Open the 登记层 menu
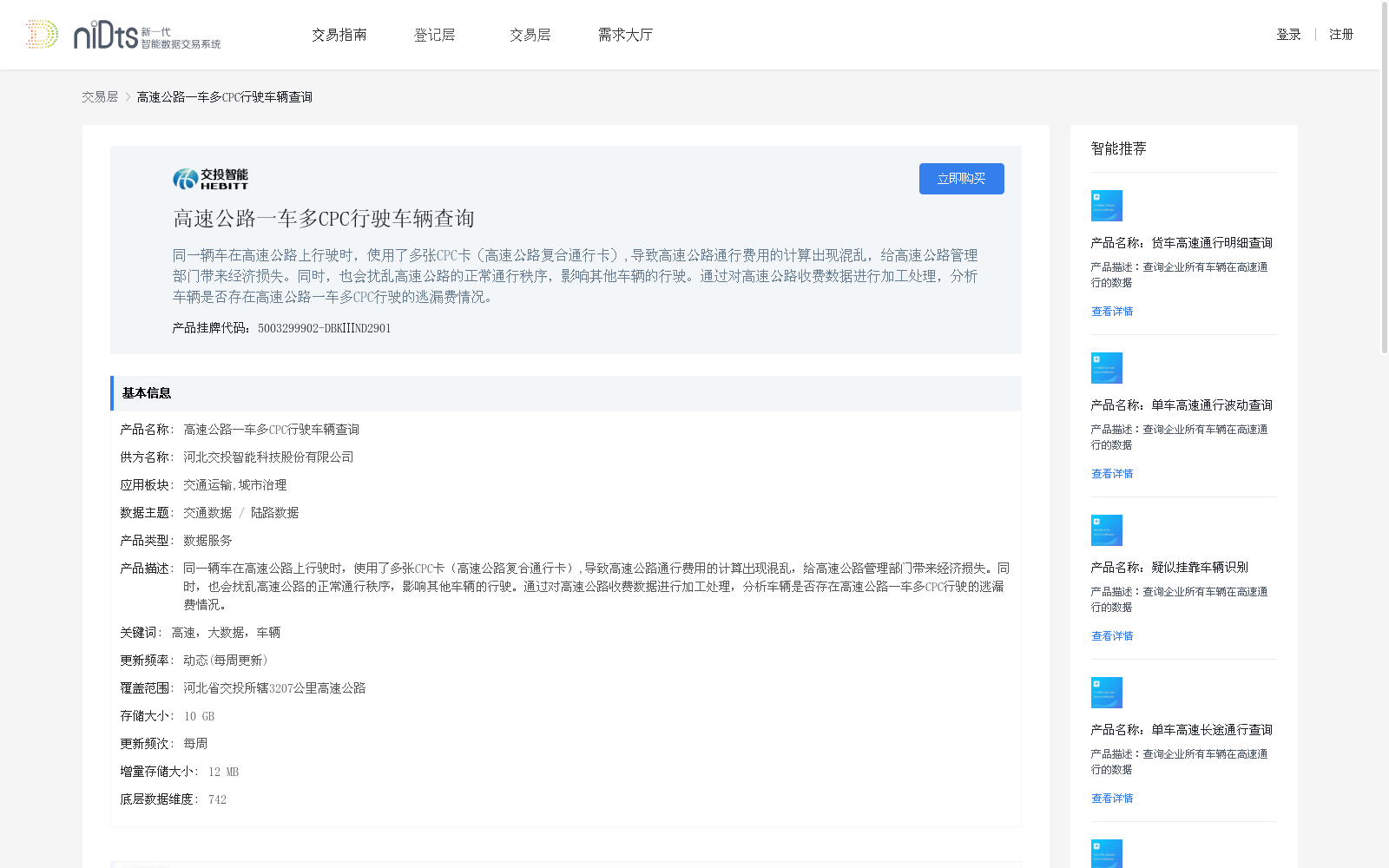The height and width of the screenshot is (868, 1389). click(x=434, y=35)
